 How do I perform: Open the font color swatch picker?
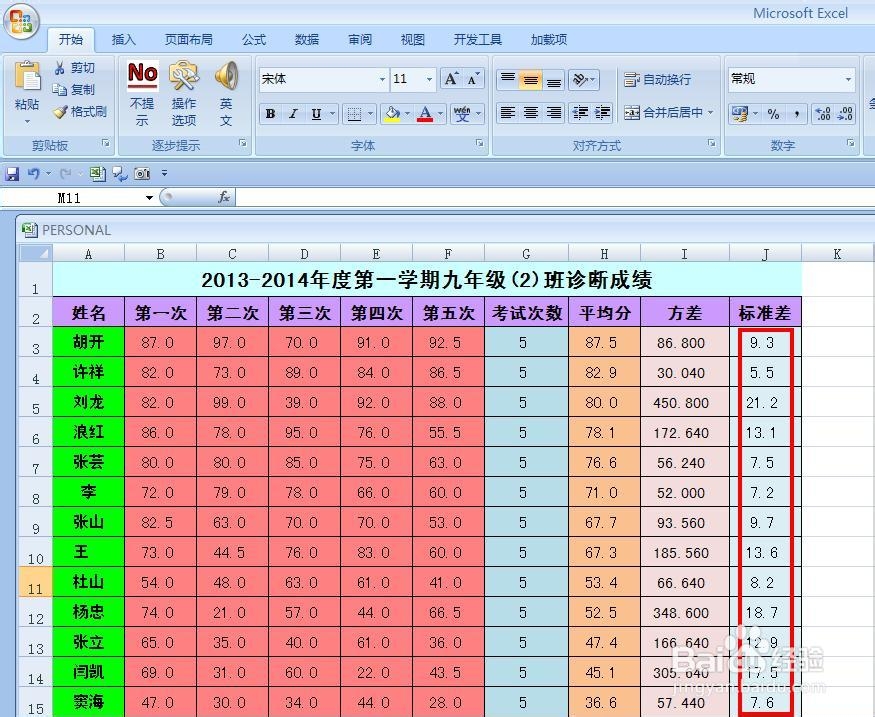(425, 113)
